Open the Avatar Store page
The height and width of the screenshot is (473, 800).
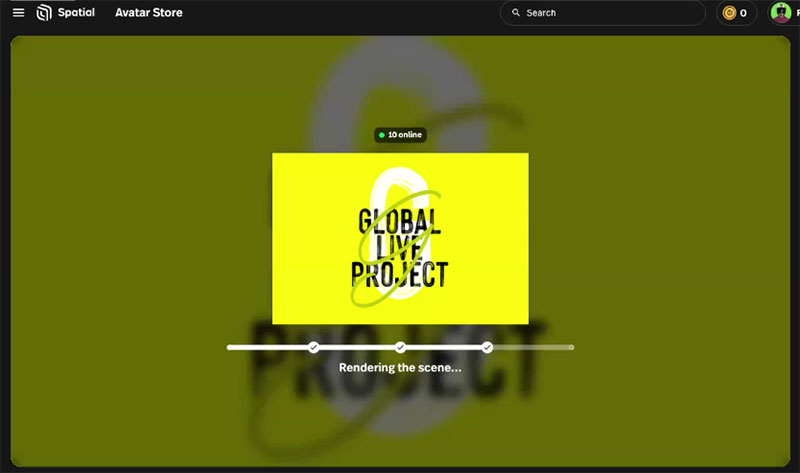148,12
